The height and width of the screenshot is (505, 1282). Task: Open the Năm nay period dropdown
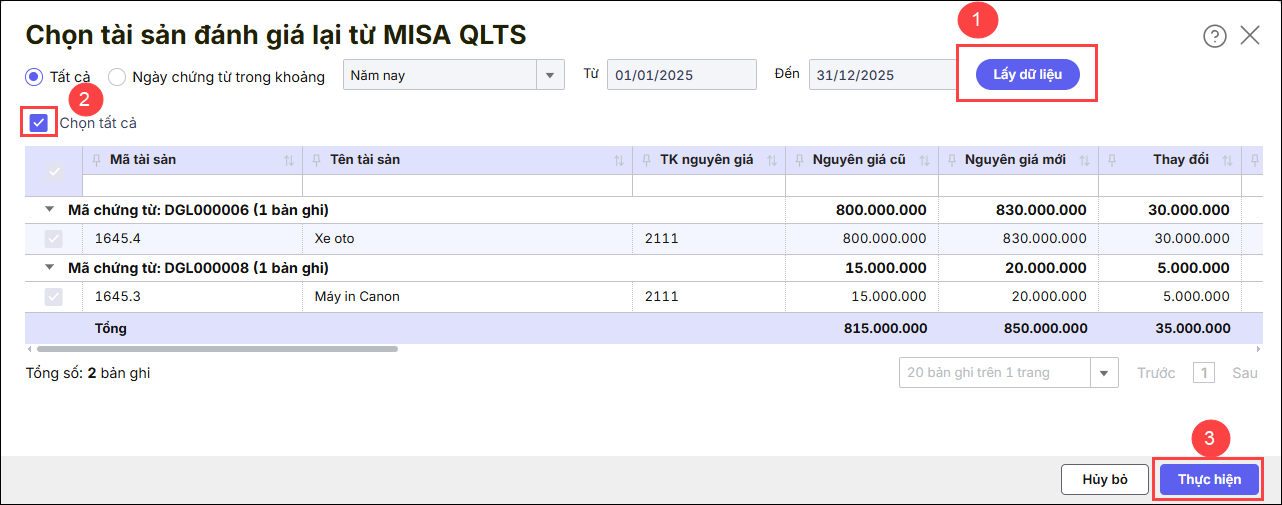pos(551,75)
